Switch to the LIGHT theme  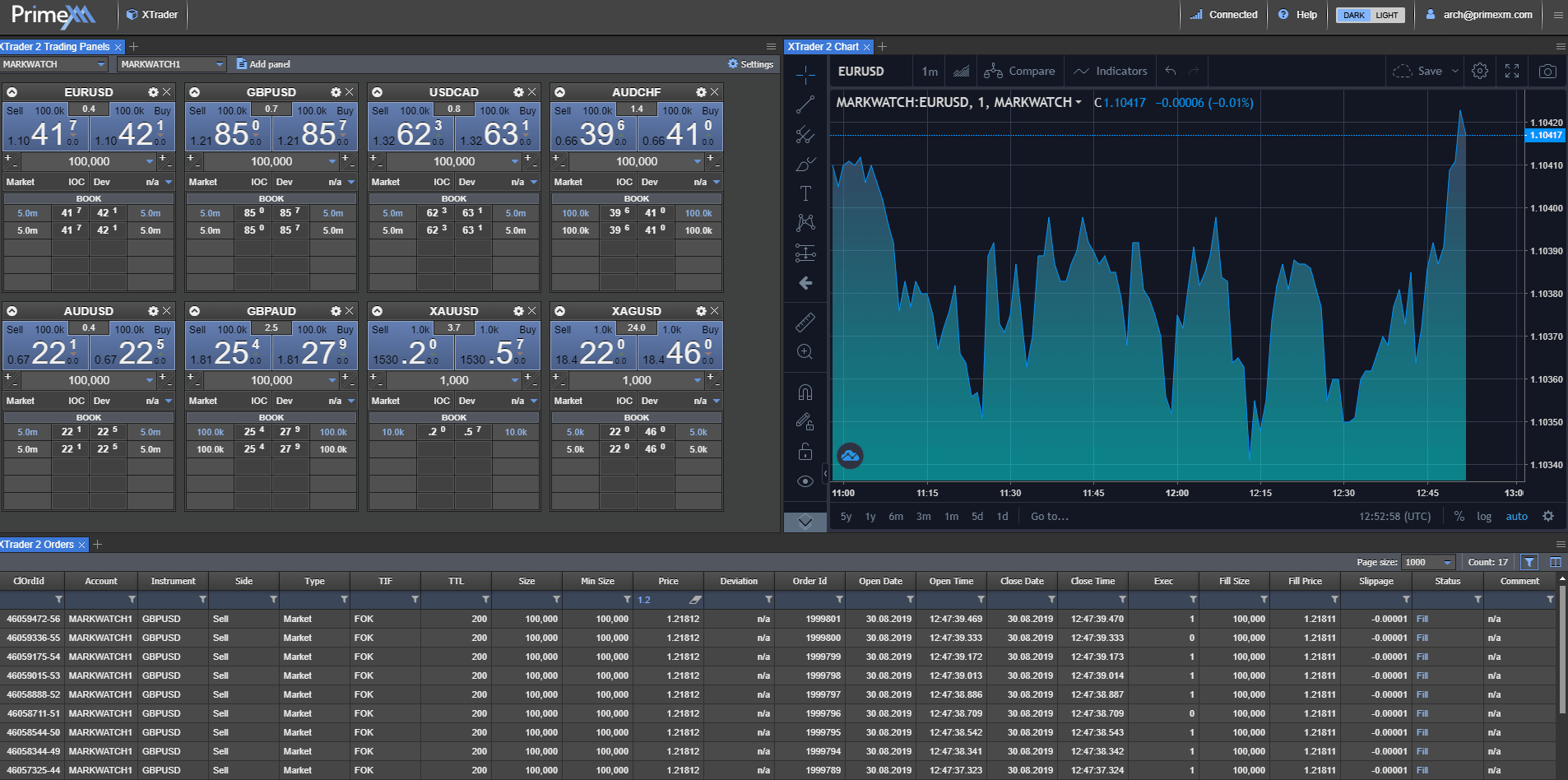click(x=1387, y=15)
